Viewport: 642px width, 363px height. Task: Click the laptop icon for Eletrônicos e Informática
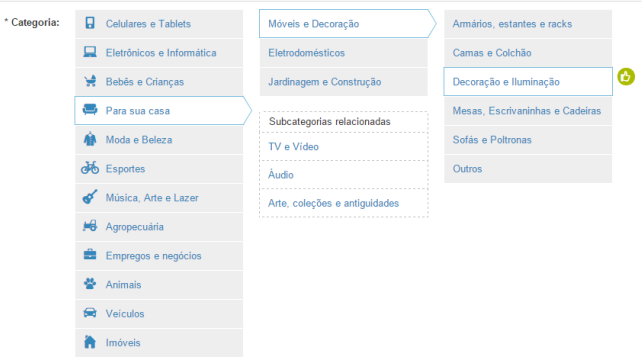point(90,52)
